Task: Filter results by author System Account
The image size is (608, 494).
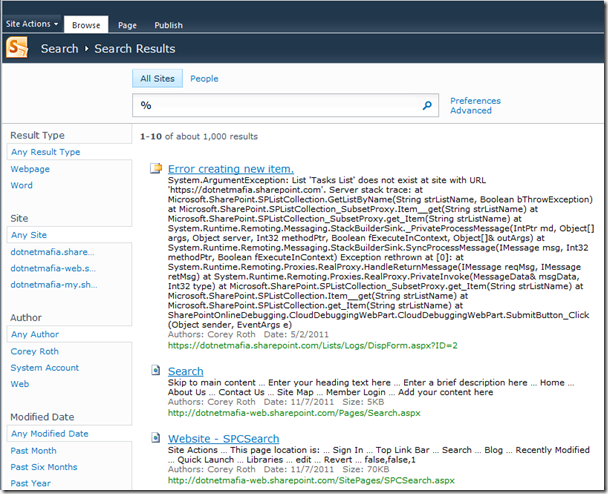Action: click(x=45, y=368)
